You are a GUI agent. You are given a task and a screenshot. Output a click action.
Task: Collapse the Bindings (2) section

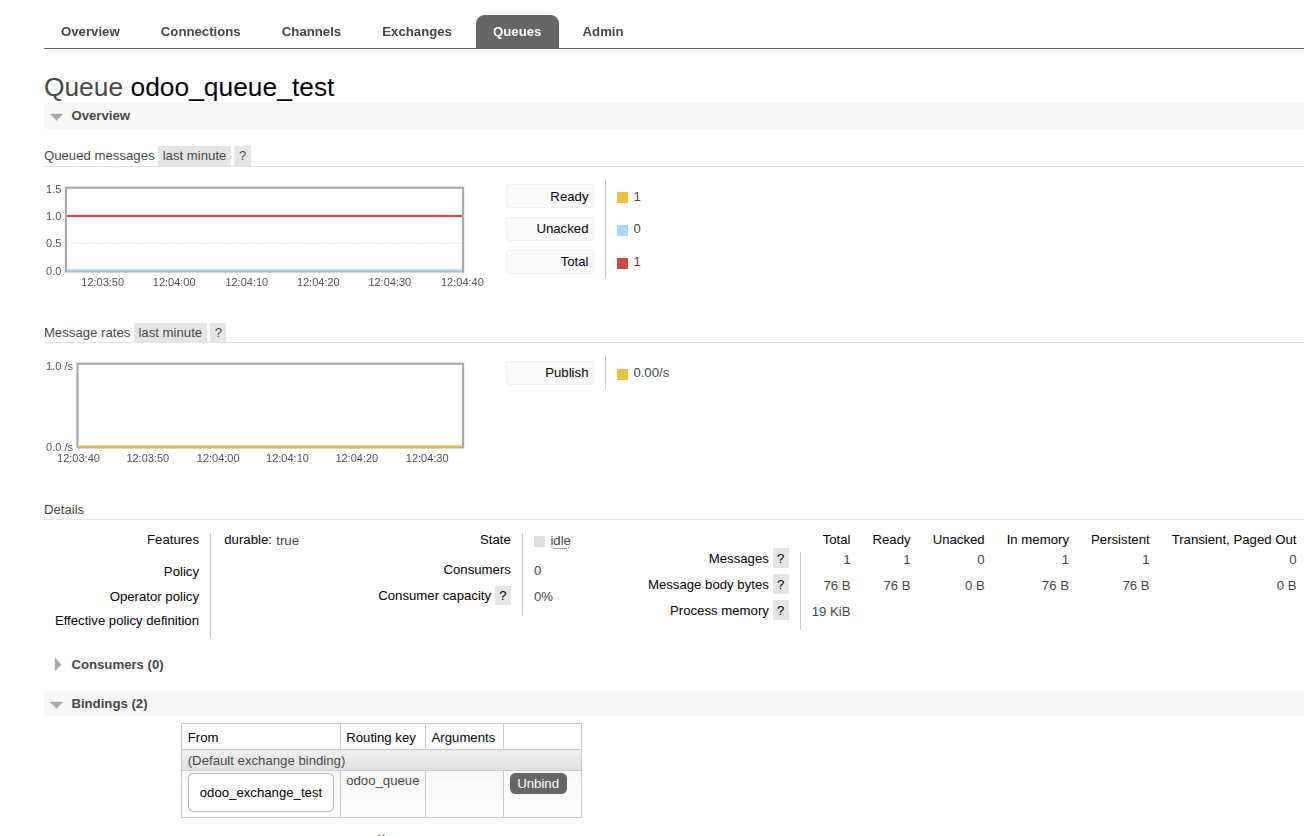109,704
